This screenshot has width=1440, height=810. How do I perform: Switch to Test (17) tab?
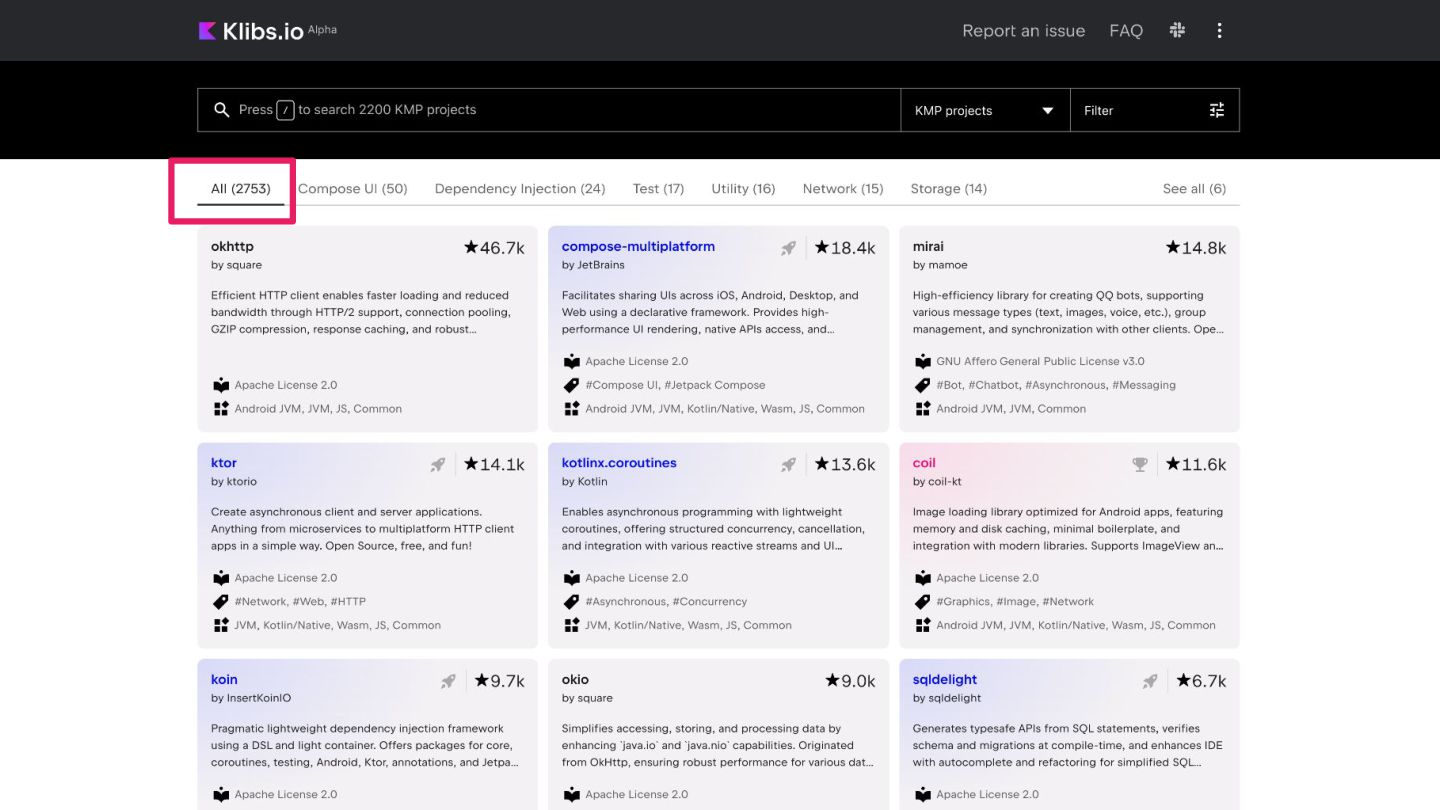tap(658, 189)
